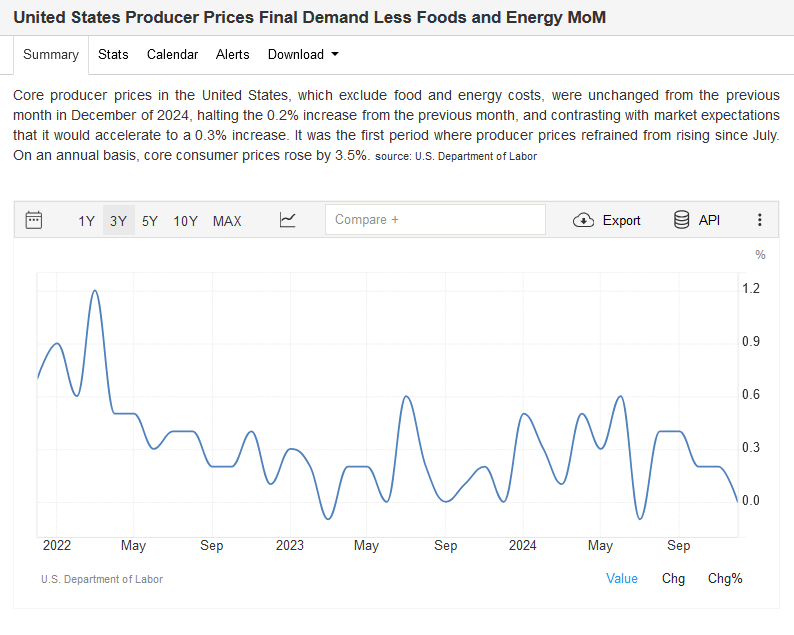The image size is (794, 635).
Task: Click the Compare + input field
Action: click(435, 220)
